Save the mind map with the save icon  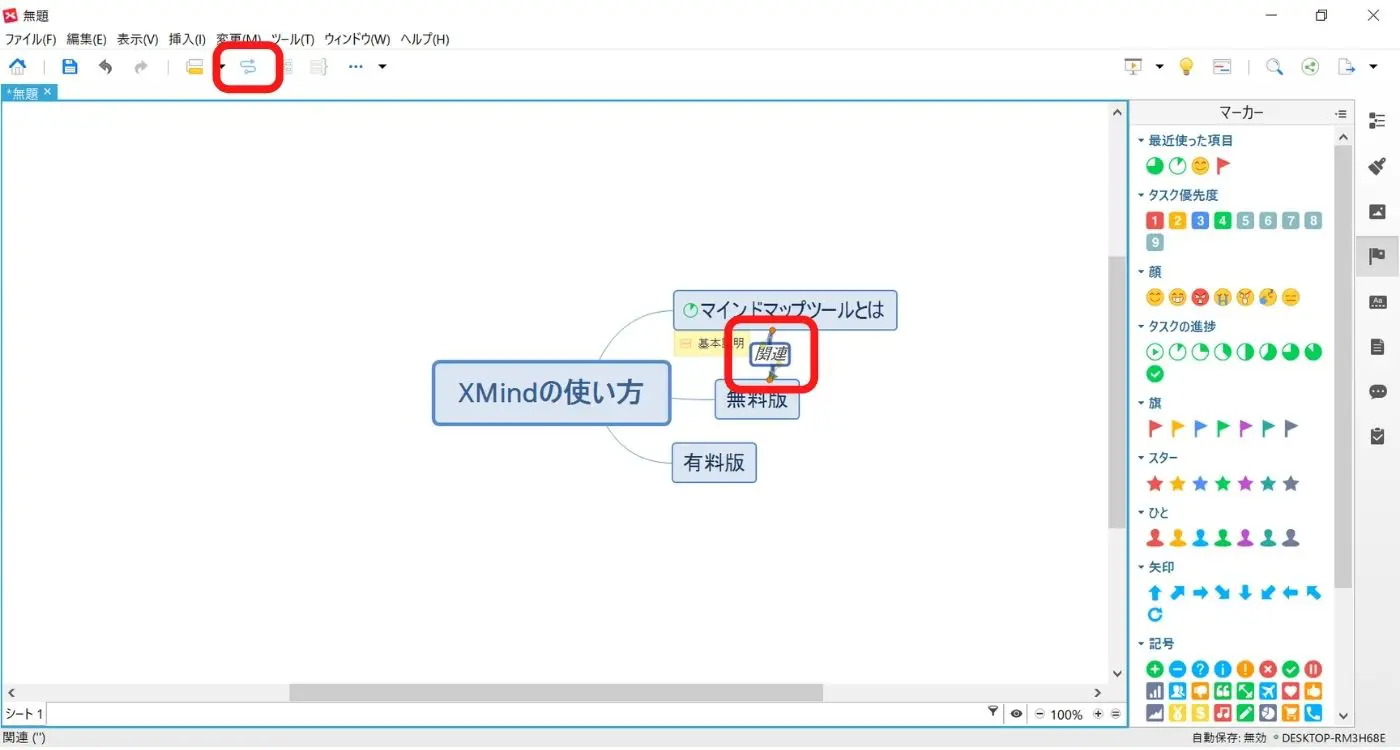(x=69, y=66)
